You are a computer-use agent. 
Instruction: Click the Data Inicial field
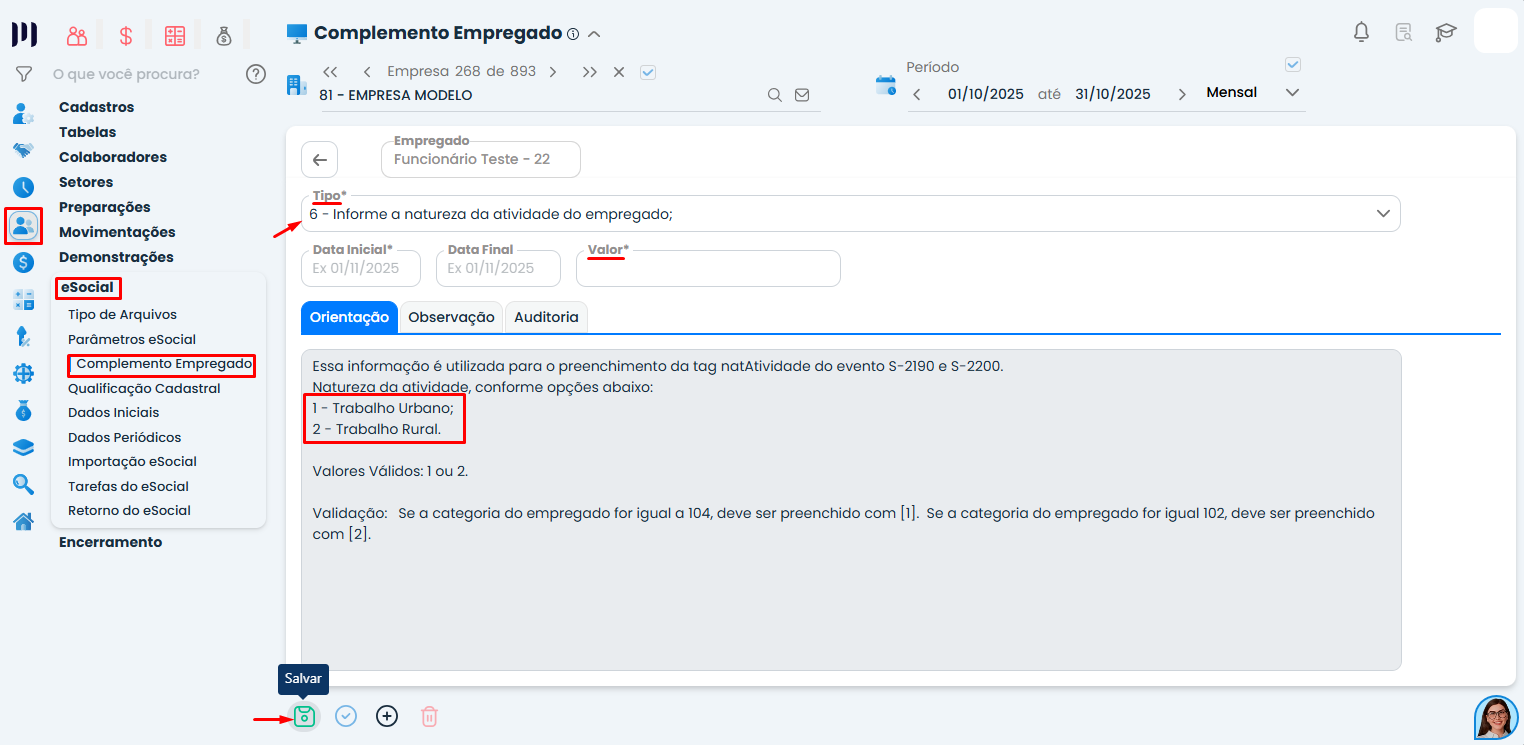coord(361,268)
